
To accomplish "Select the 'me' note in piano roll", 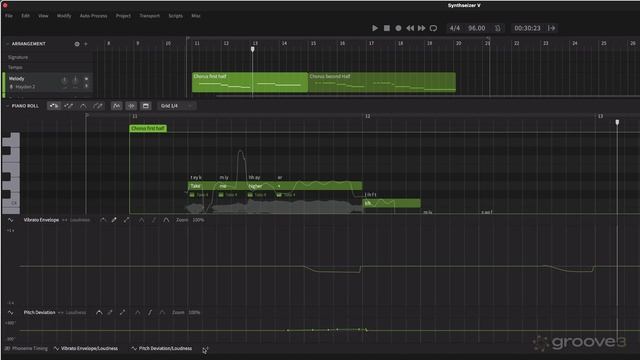I will 231,186.
